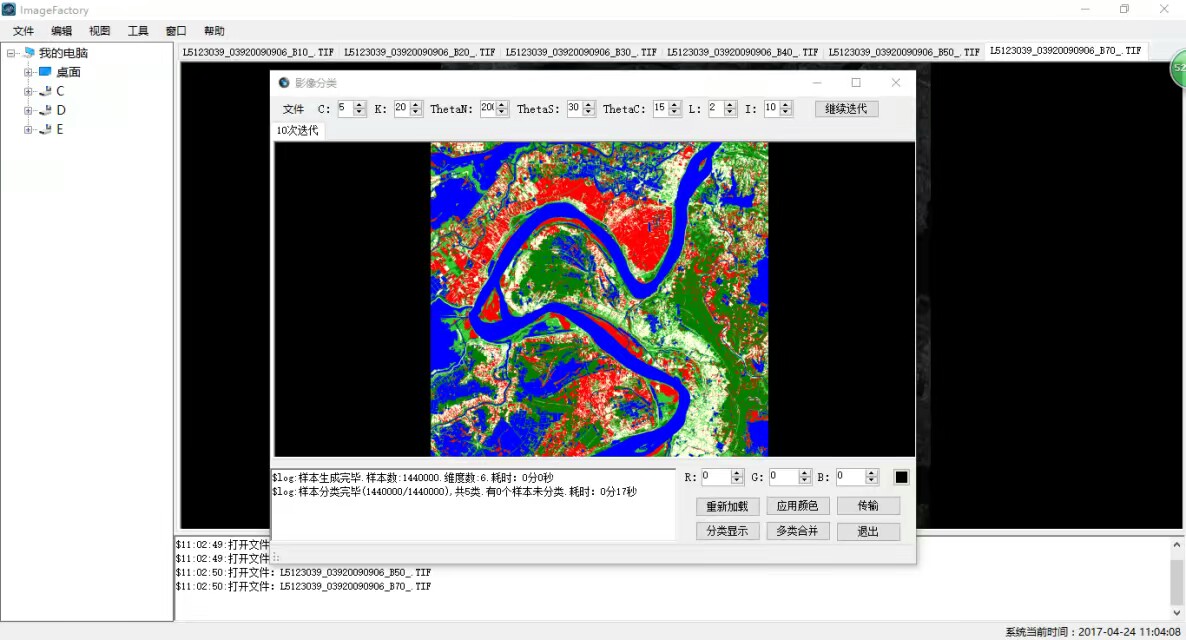Open the 编辑 menu
Image resolution: width=1186 pixels, height=640 pixels.
click(x=61, y=31)
